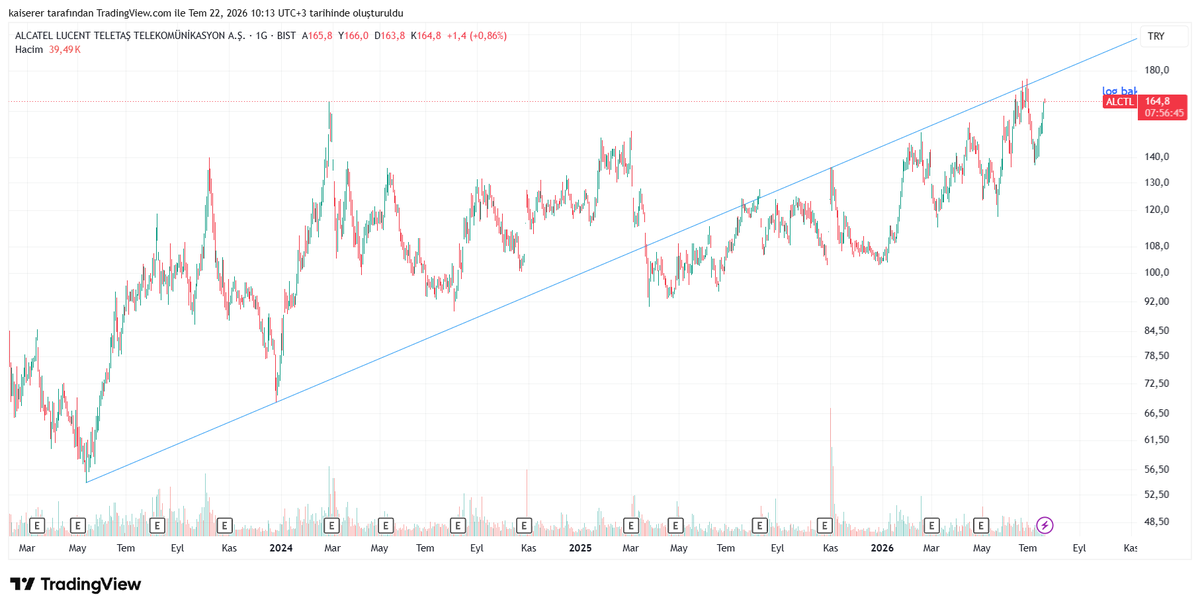
Task: Open the earnings E marker above Kas 2023
Action: (225, 524)
